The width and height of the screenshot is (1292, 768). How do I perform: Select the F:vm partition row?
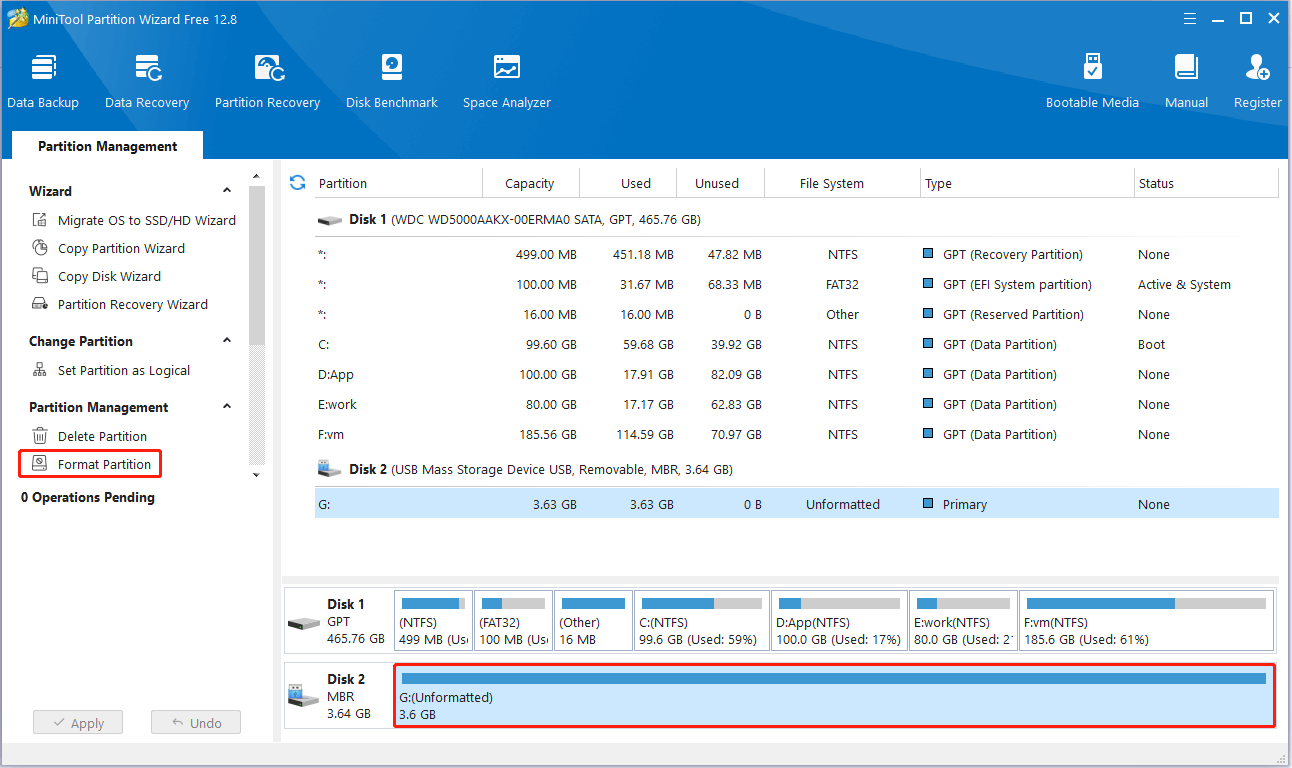(x=796, y=434)
